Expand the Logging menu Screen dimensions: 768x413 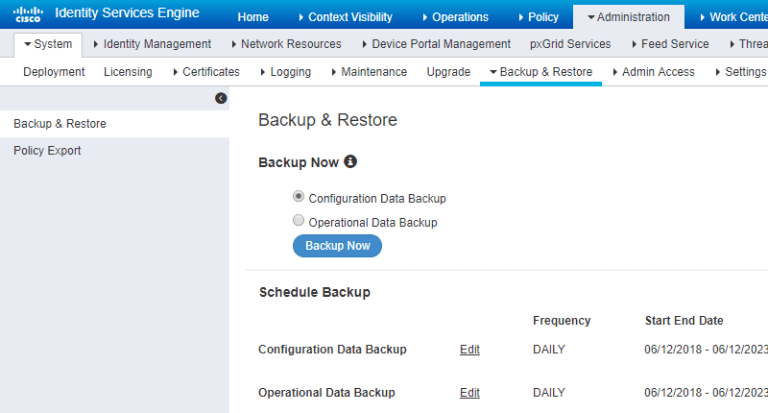[286, 72]
